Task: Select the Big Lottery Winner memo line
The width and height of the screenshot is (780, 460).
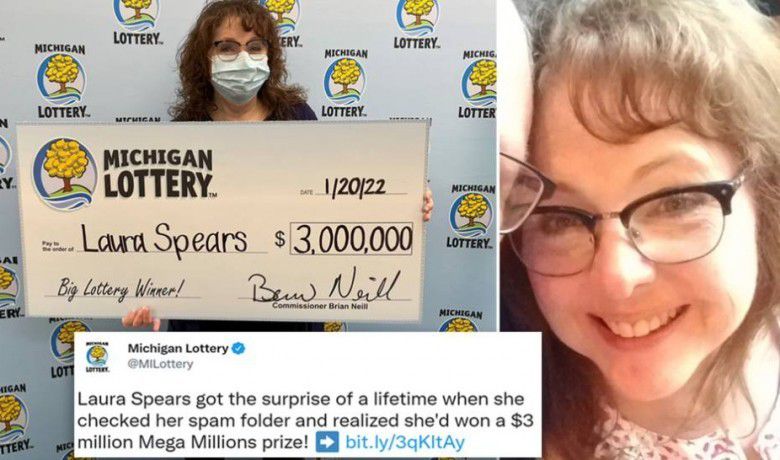Action: [121, 289]
